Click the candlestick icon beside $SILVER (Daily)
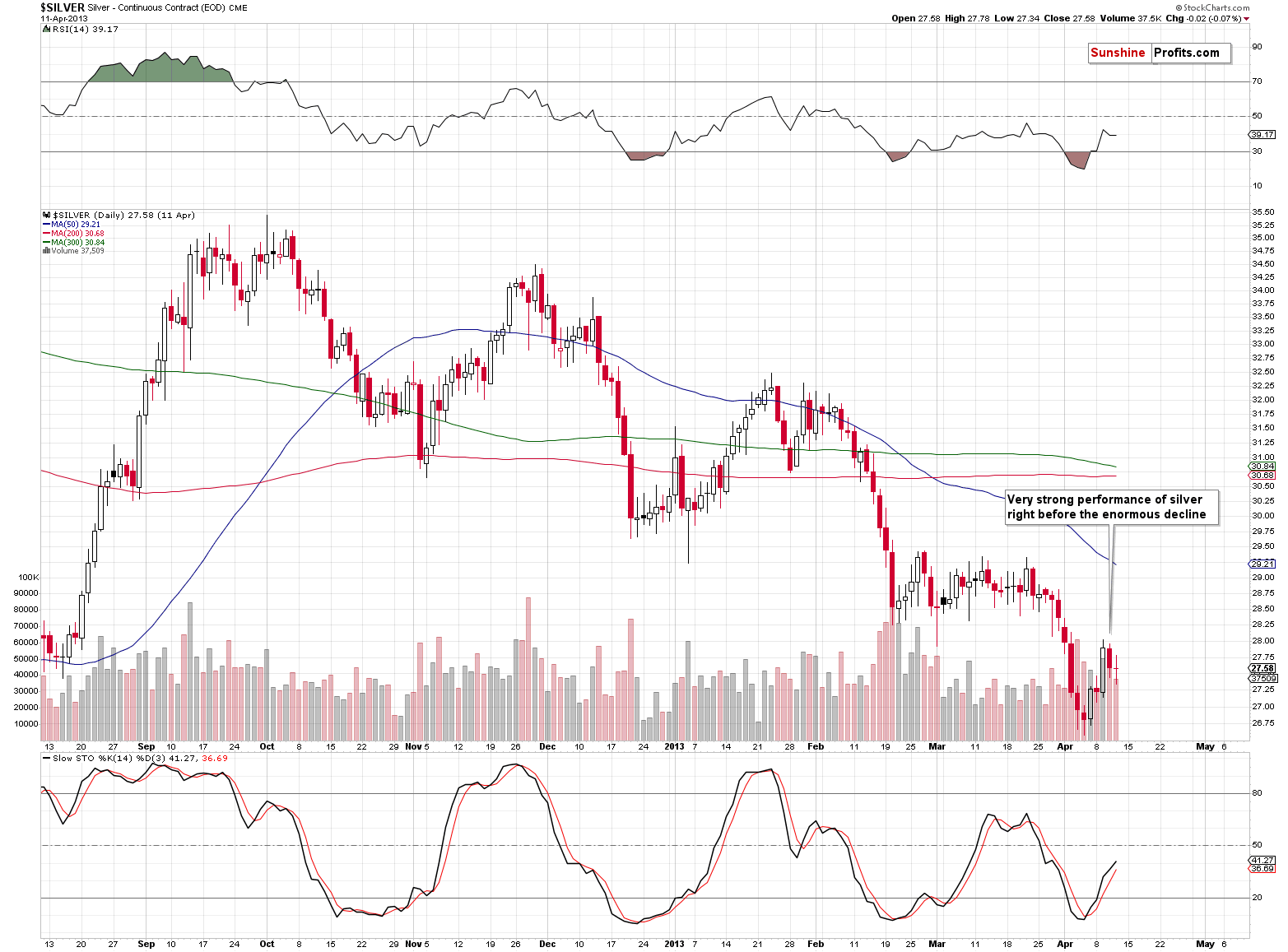 pos(46,216)
